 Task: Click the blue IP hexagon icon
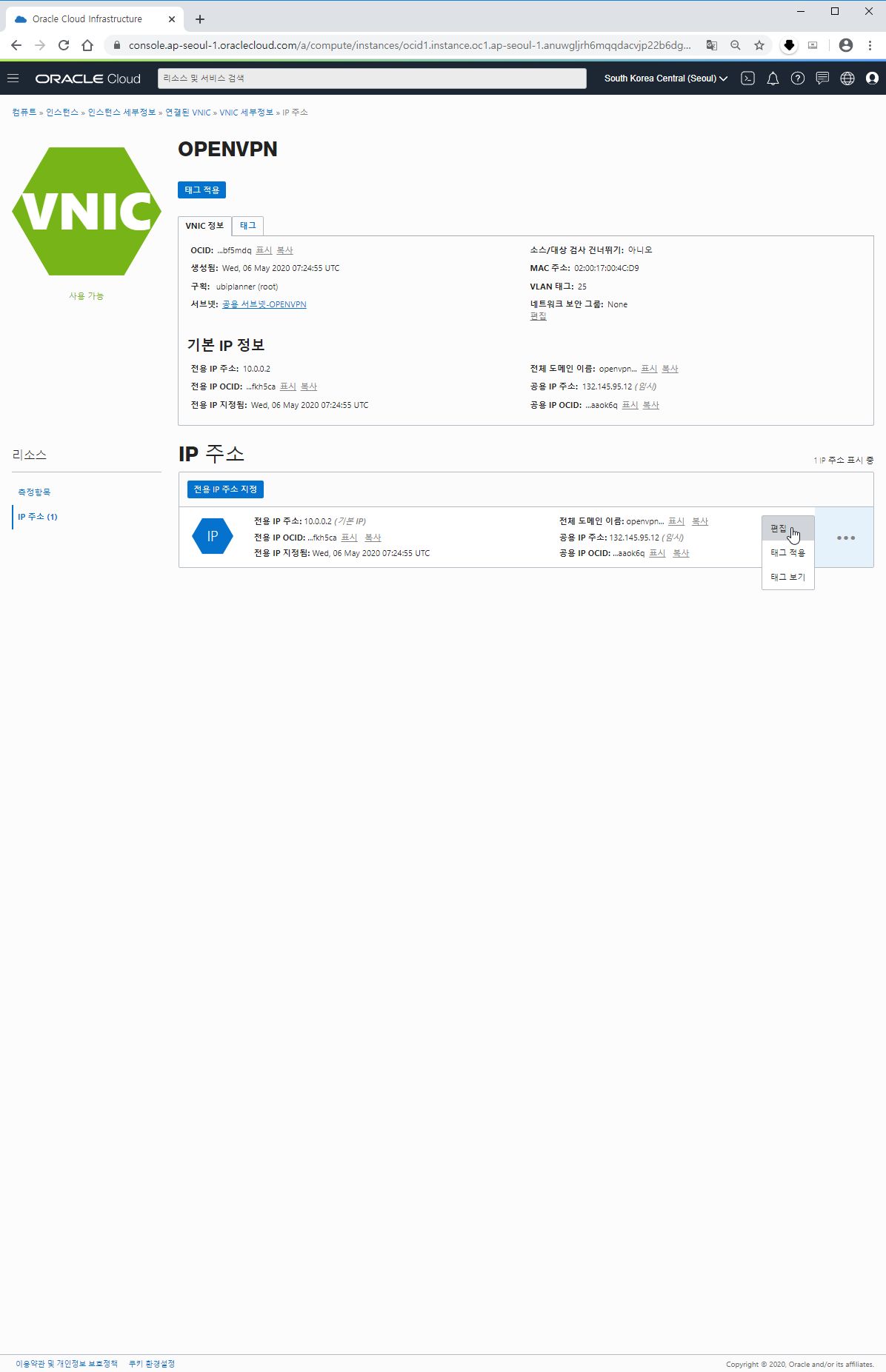(213, 536)
